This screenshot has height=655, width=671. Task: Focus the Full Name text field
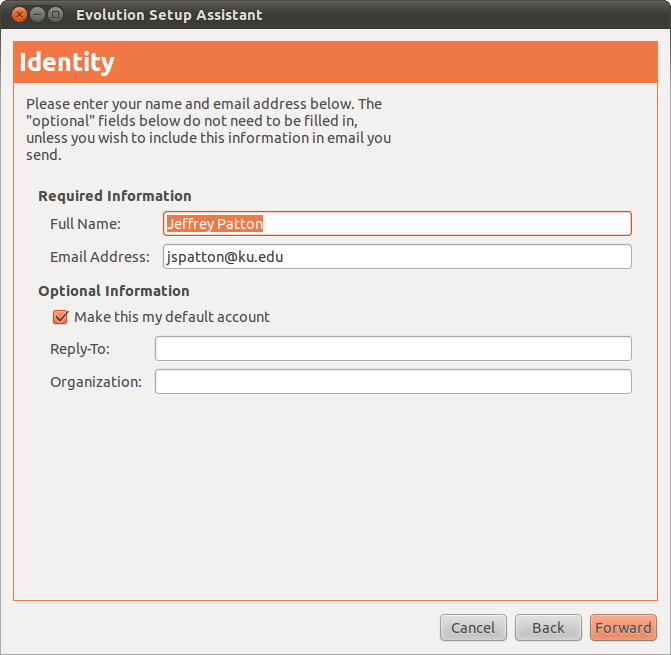click(397, 224)
